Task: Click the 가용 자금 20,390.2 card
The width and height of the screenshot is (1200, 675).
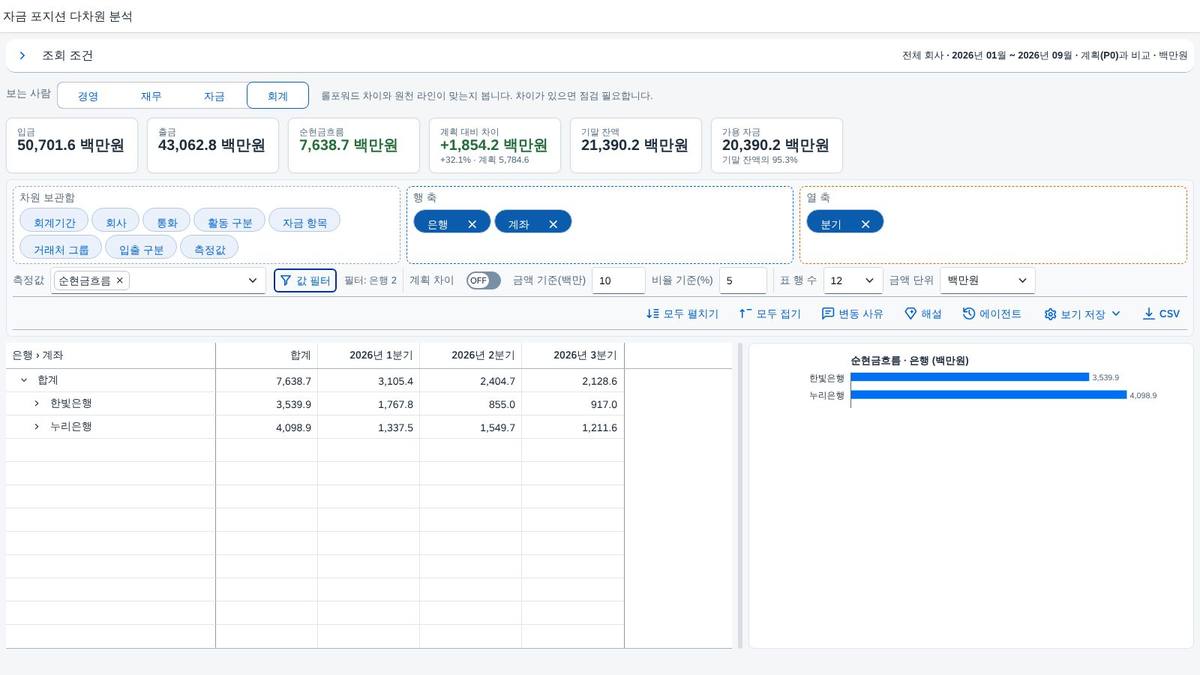Action: 777,145
